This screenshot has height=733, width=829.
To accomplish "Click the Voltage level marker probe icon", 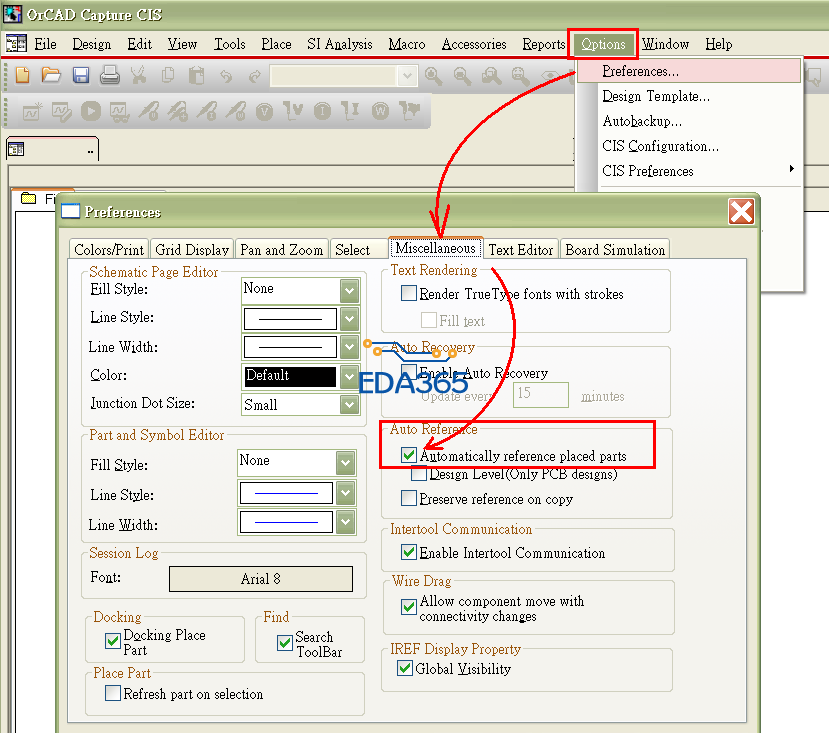I will [149, 111].
